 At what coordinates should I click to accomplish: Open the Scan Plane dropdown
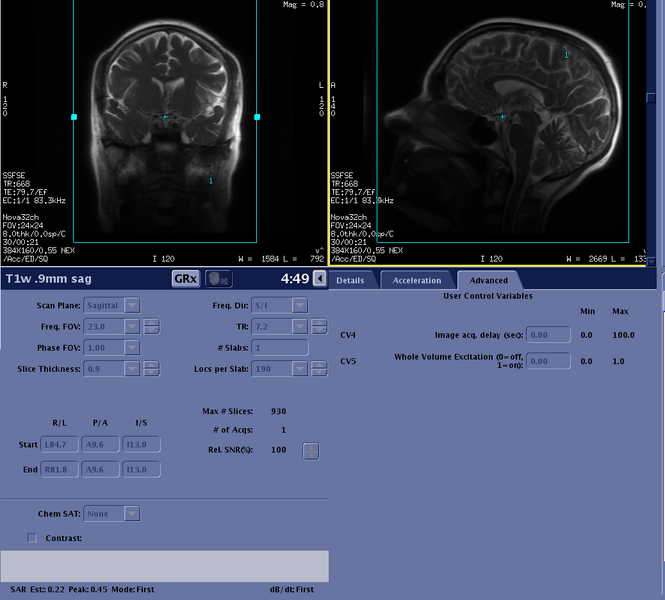click(x=132, y=305)
